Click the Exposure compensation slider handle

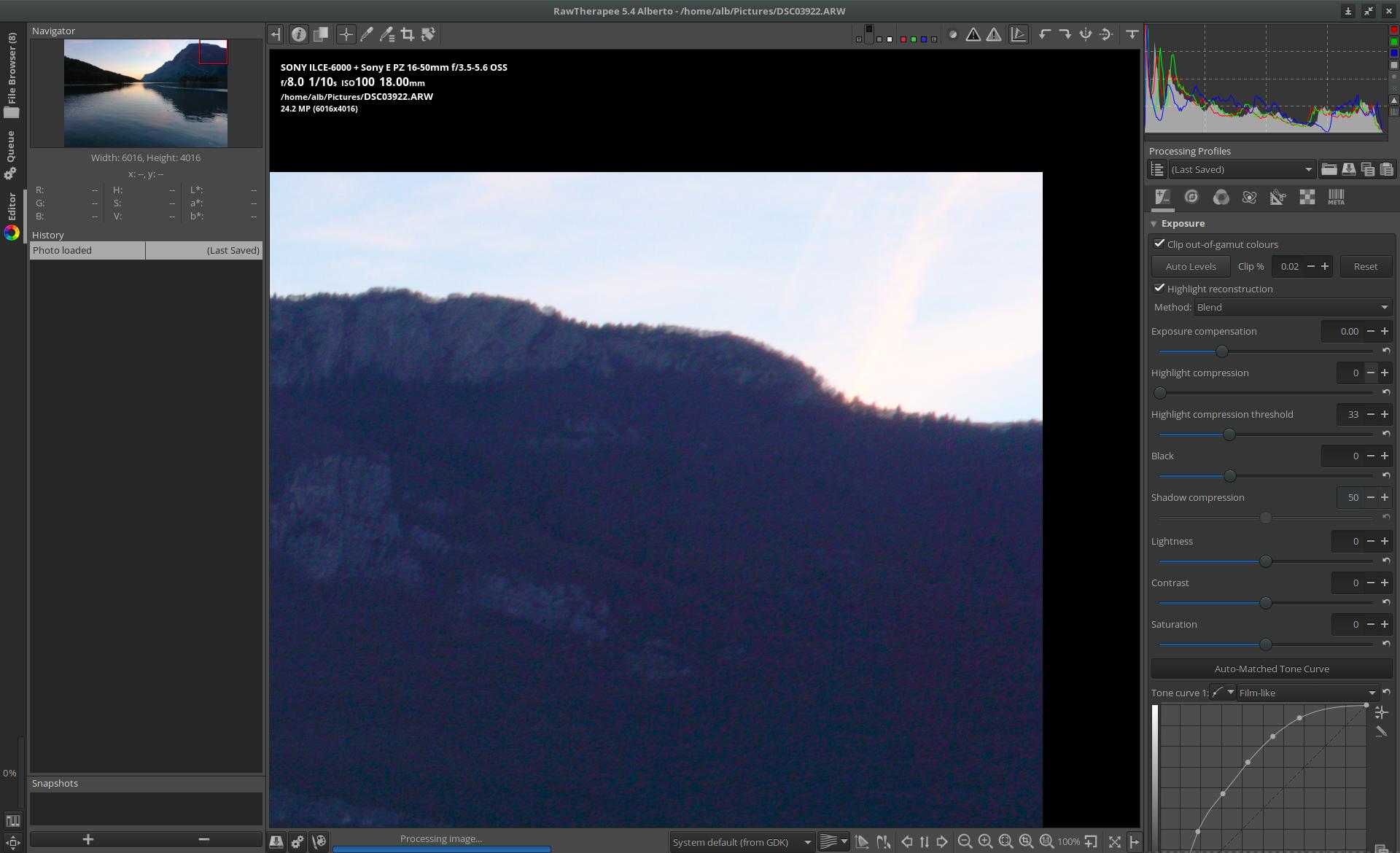pos(1222,352)
